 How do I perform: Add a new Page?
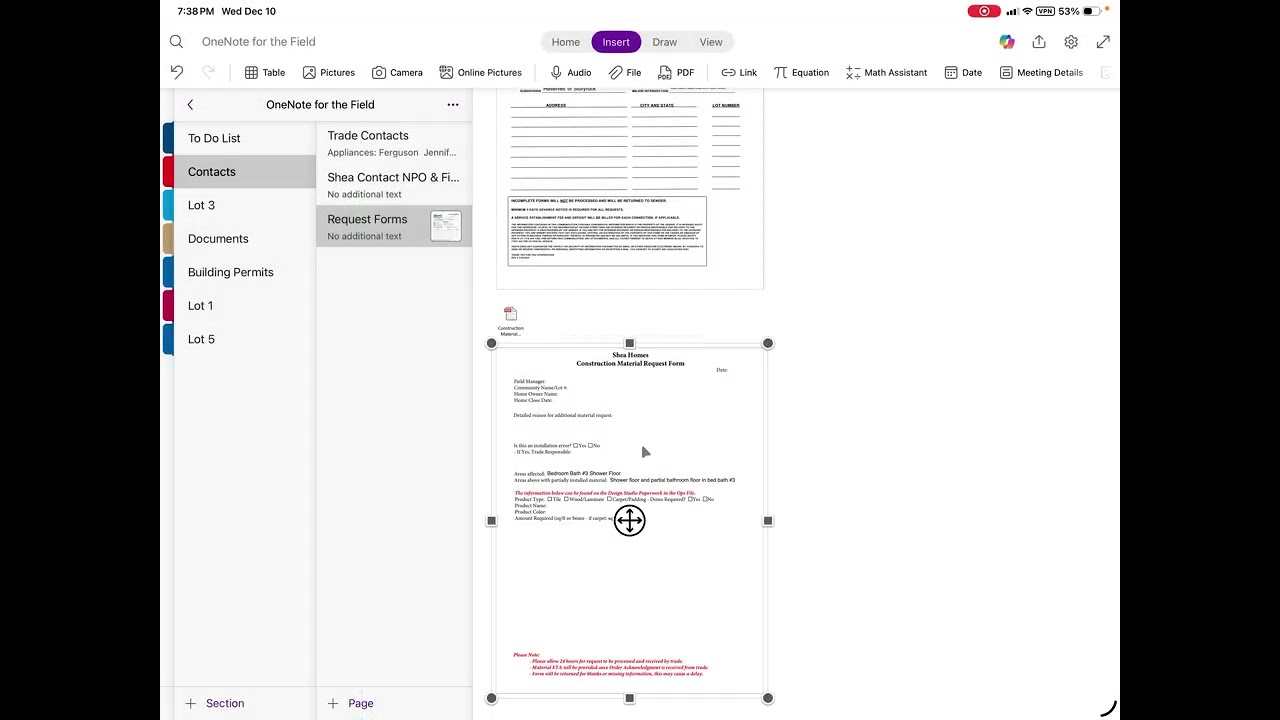click(x=350, y=703)
